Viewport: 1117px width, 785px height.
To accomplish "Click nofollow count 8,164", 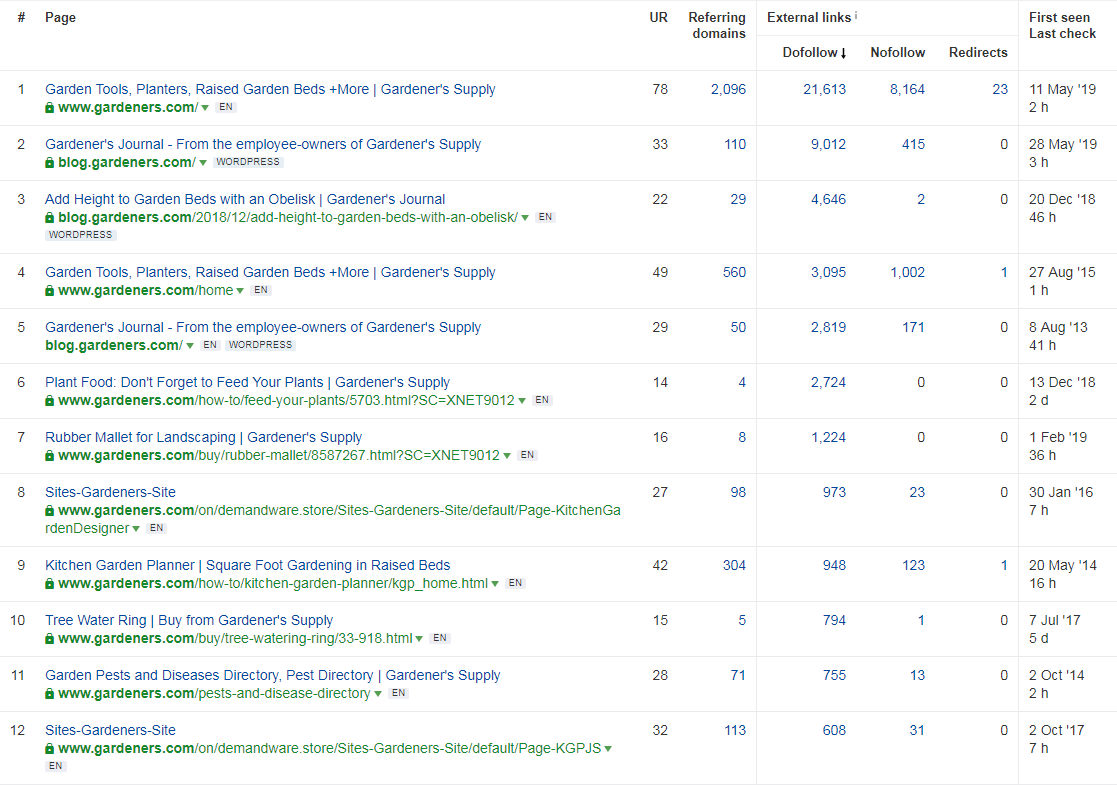I will 907,89.
